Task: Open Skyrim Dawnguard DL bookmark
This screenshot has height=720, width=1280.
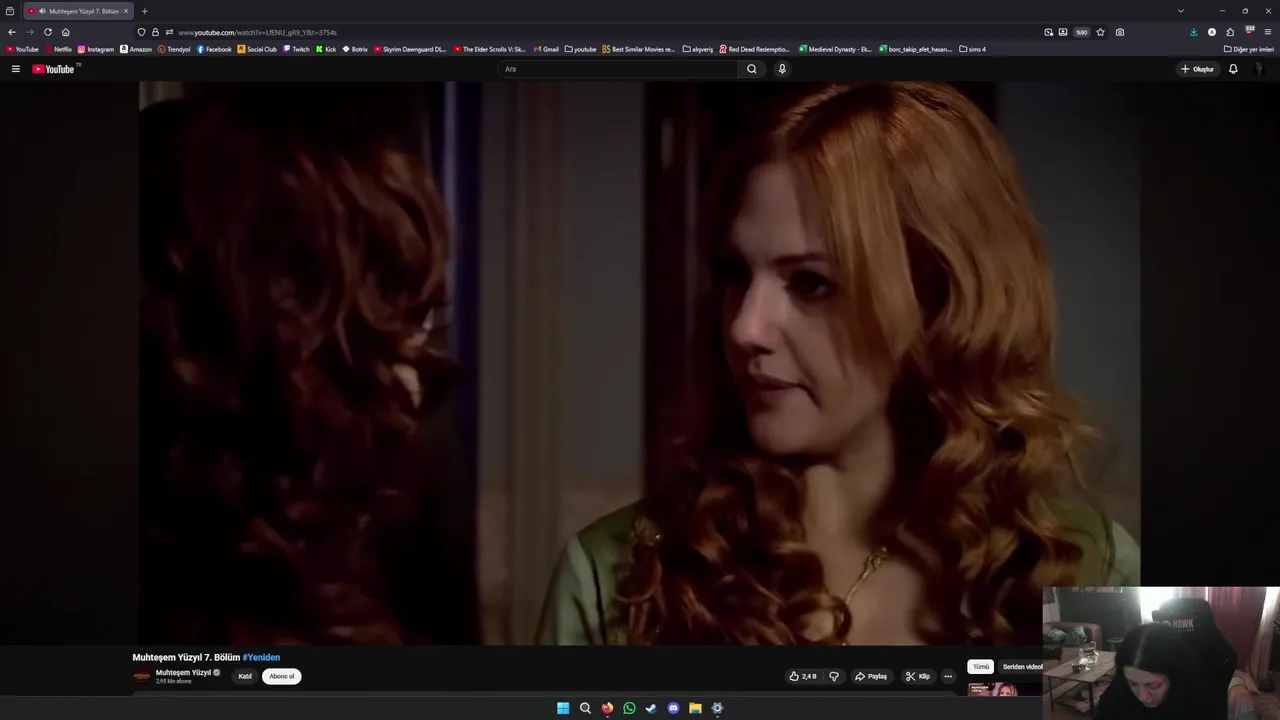Action: click(x=410, y=49)
